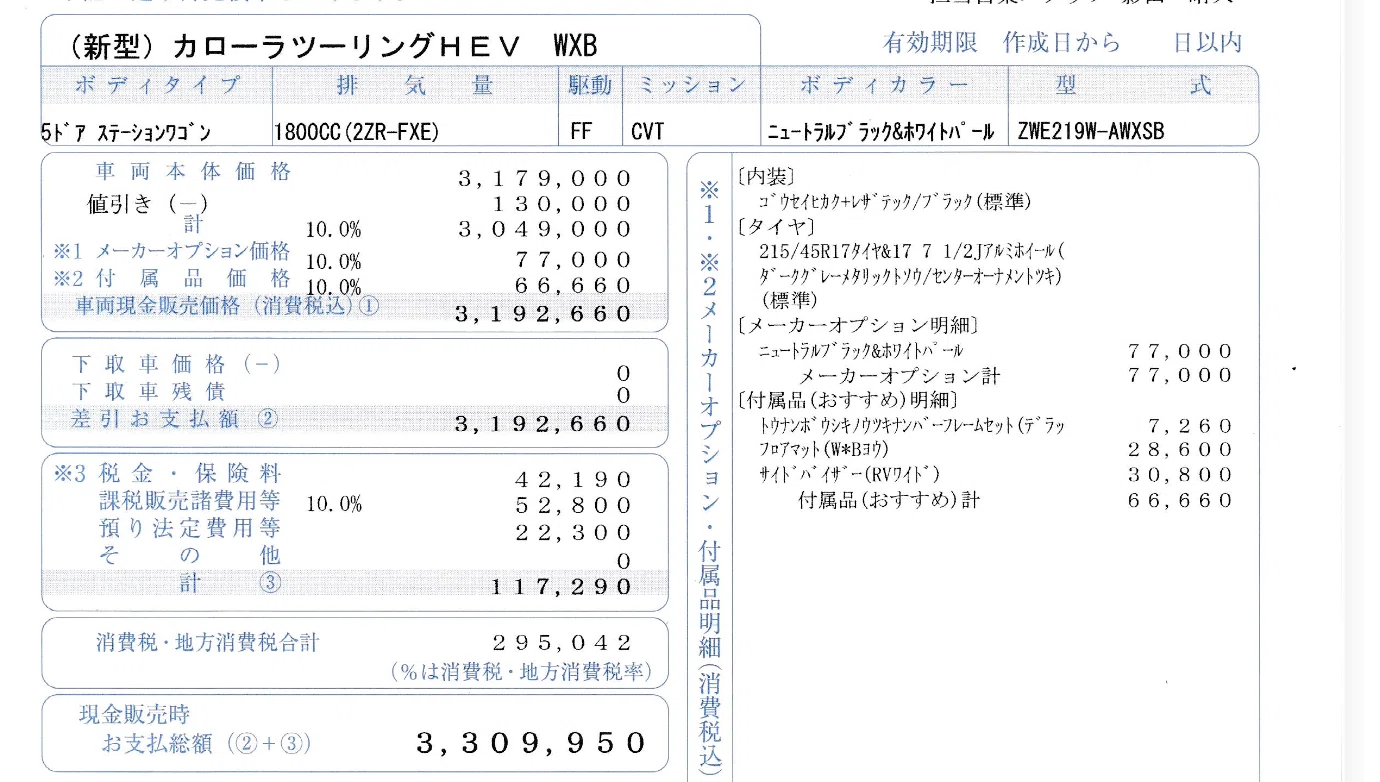Click the [タイヤ] section heading
Image resolution: width=1380 pixels, height=782 pixels.
click(x=775, y=226)
